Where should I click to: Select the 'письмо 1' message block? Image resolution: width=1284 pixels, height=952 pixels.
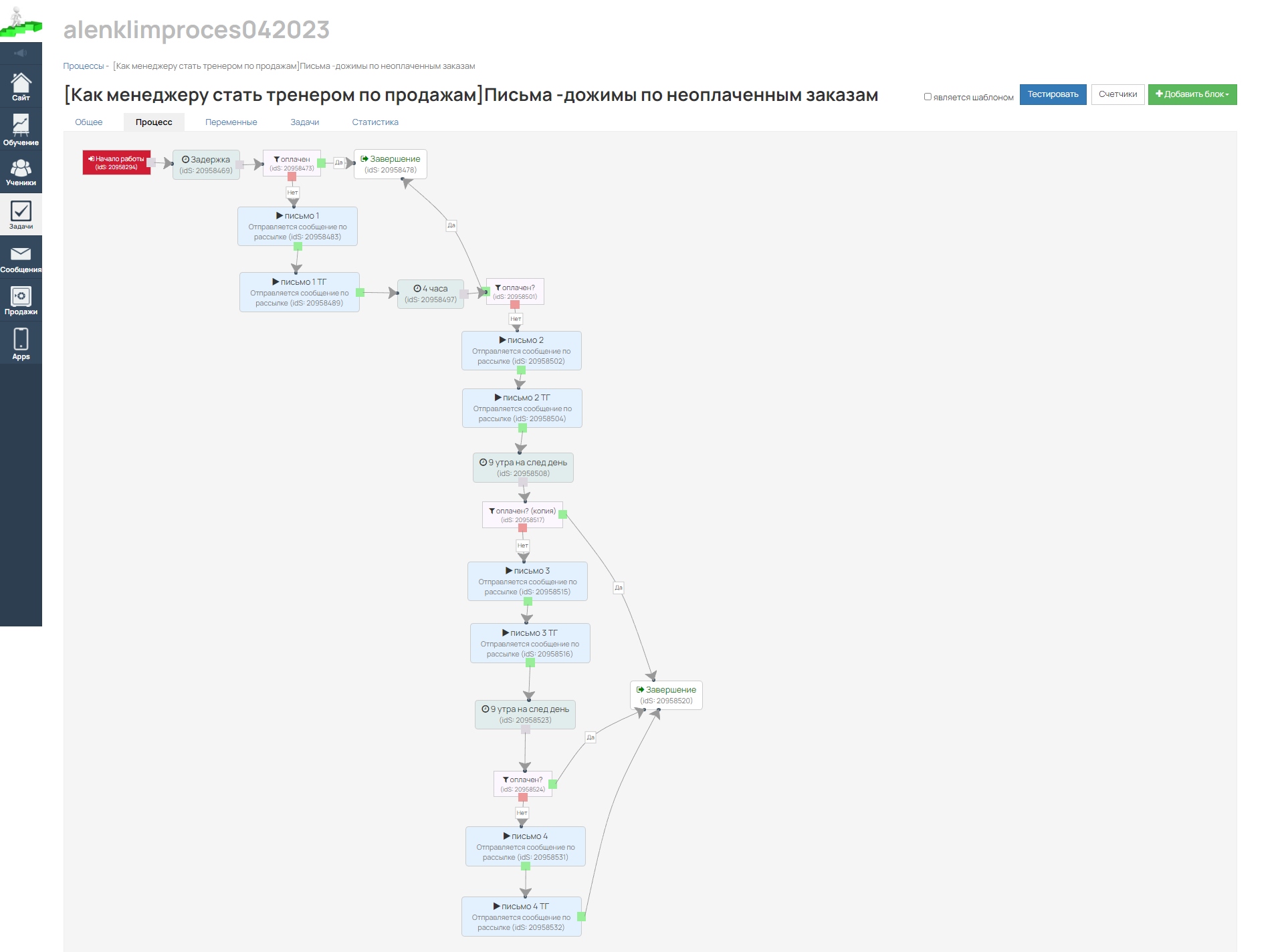pyautogui.click(x=297, y=226)
